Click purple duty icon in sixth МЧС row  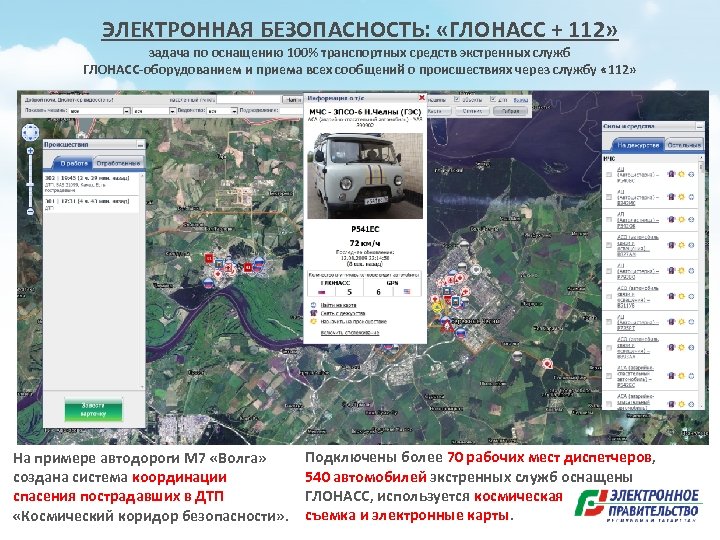pos(671,296)
